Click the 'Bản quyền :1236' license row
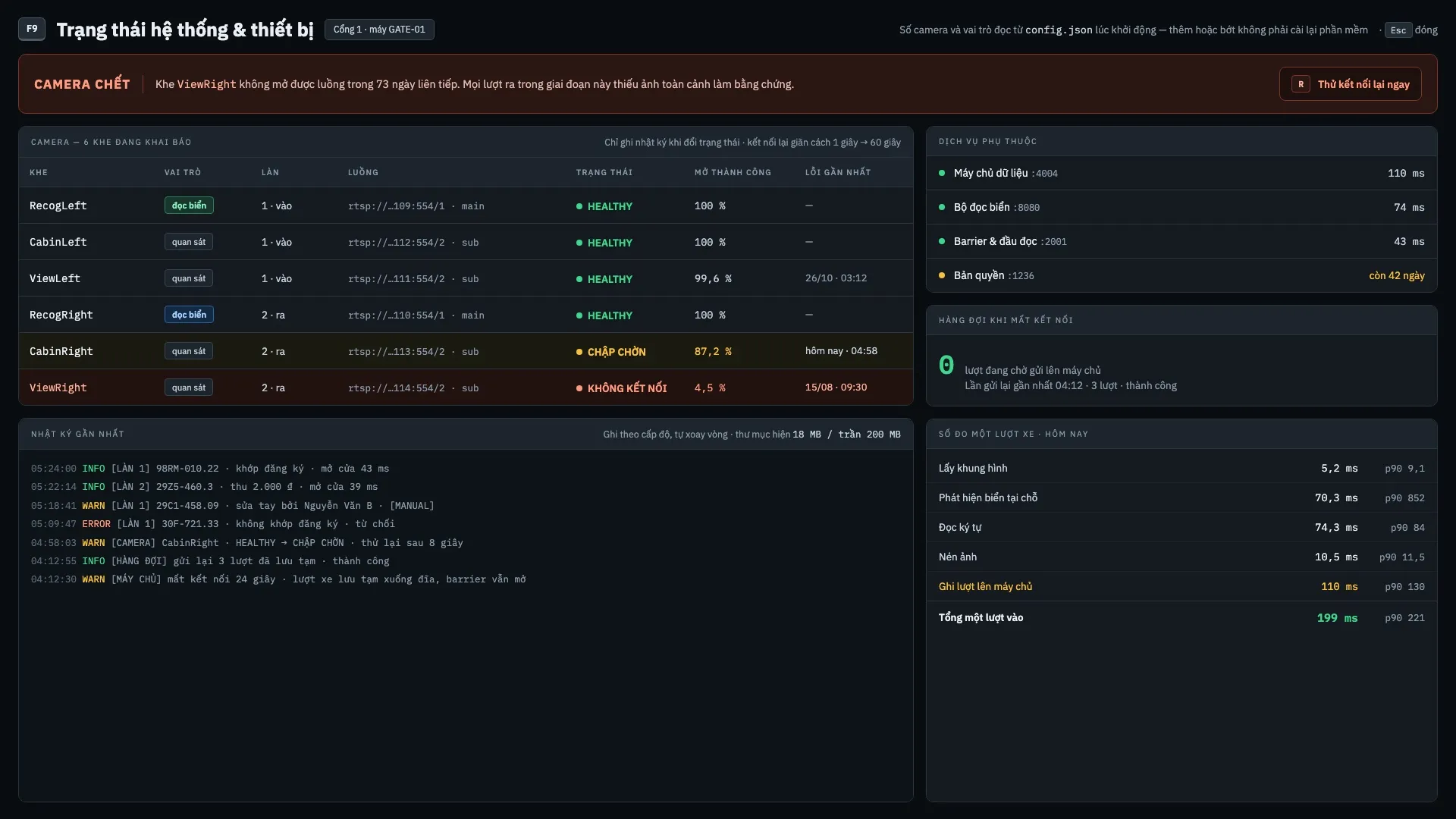This screenshot has height=819, width=1456. [x=1181, y=275]
